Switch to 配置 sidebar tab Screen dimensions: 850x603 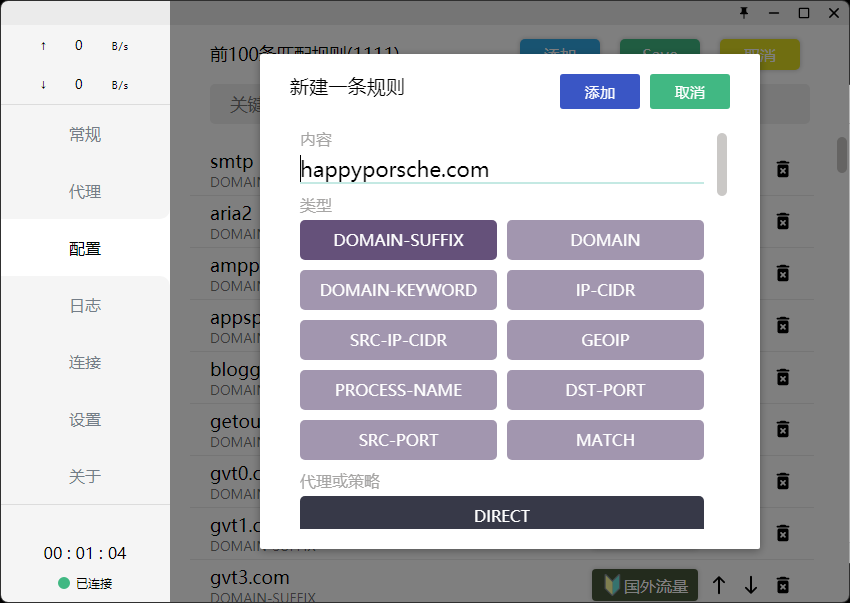pos(85,248)
